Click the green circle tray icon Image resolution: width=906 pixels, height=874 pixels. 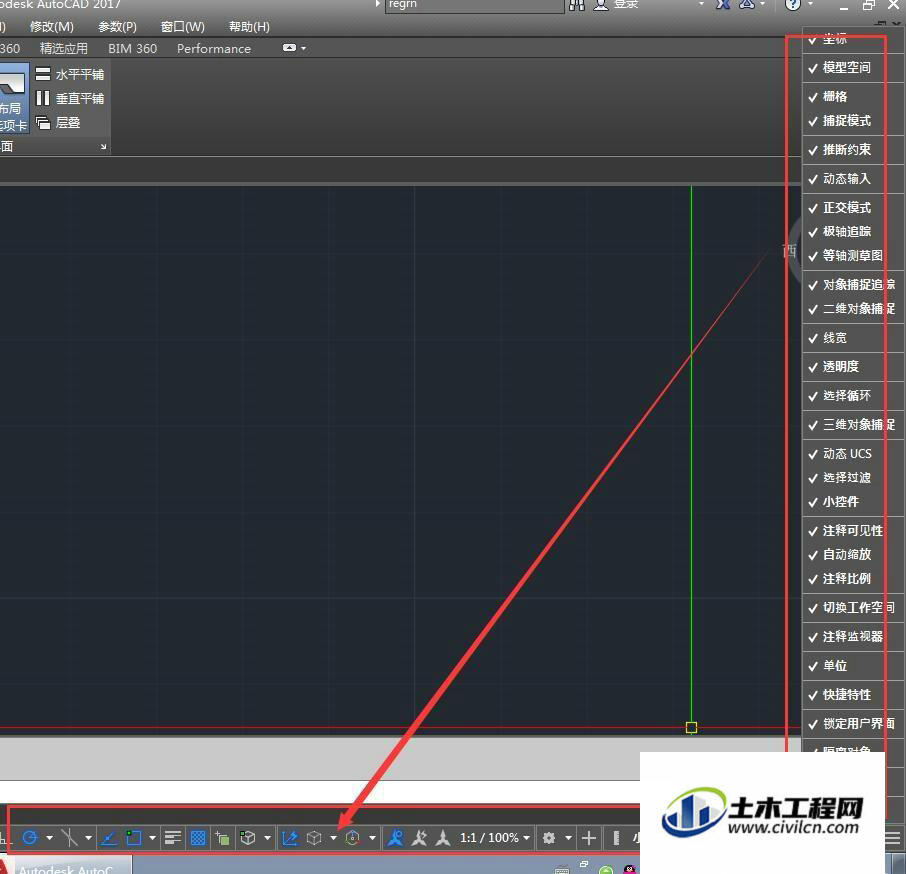[606, 870]
